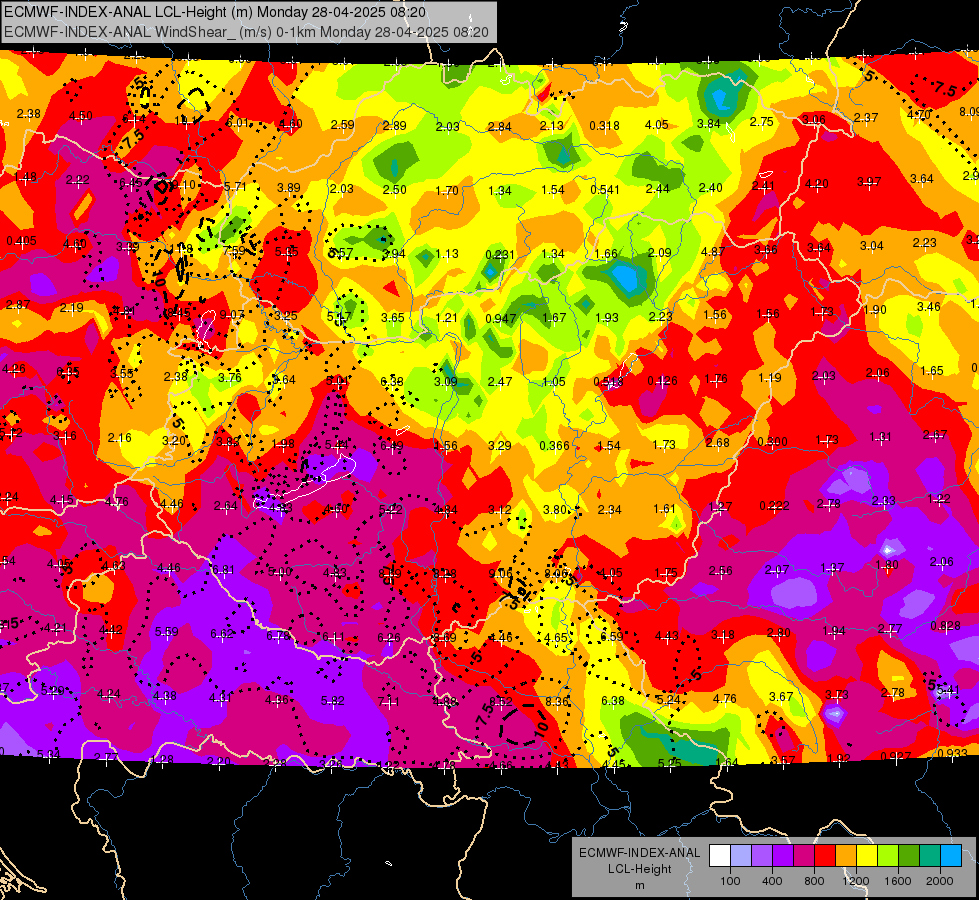Click the wind shear value 3.29
This screenshot has width=979, height=900.
pyautogui.click(x=499, y=445)
